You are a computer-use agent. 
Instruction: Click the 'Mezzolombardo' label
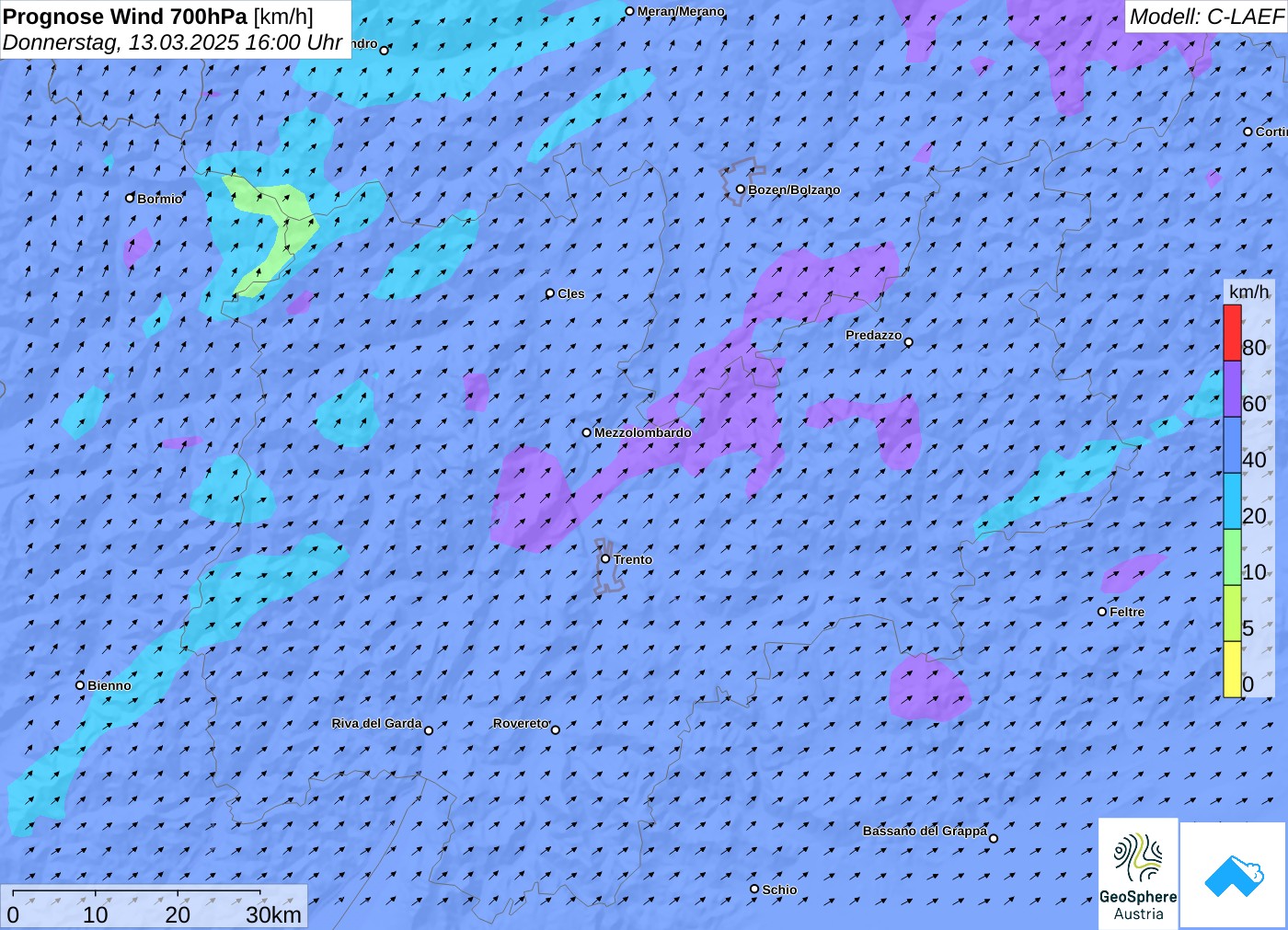click(643, 432)
